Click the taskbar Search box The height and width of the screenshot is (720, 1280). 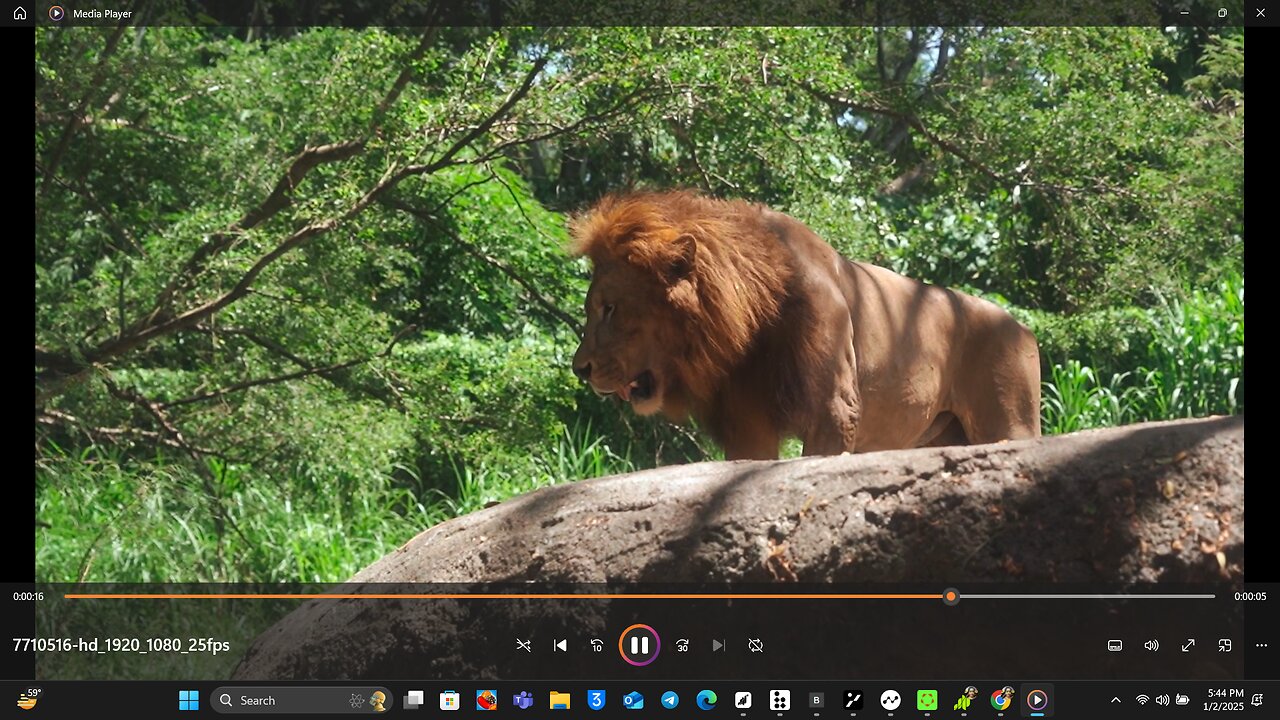[300, 700]
